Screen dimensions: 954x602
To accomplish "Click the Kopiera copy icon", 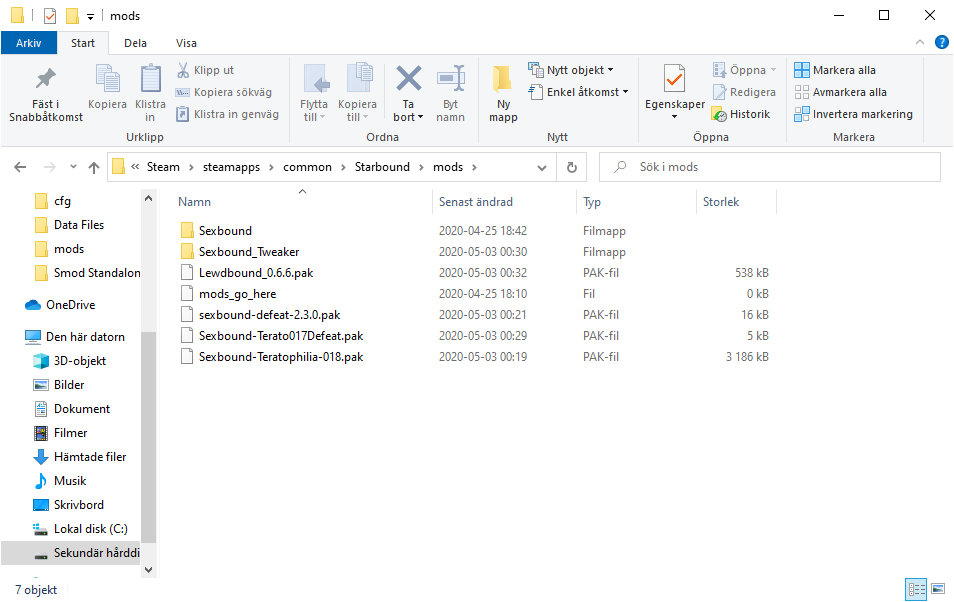I will [108, 80].
